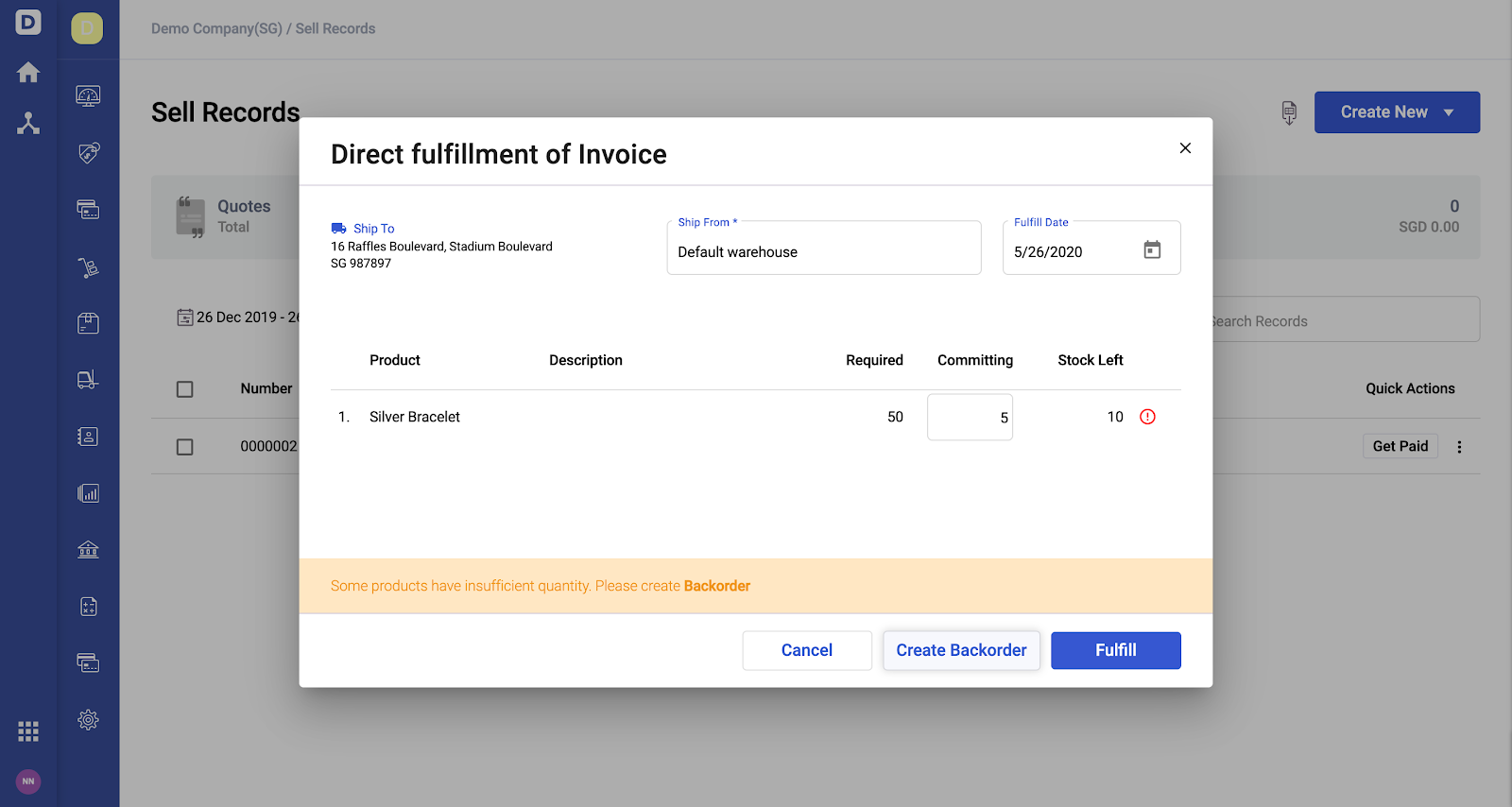The image size is (1512, 807).
Task: Edit the Committing quantity field
Action: tap(970, 417)
